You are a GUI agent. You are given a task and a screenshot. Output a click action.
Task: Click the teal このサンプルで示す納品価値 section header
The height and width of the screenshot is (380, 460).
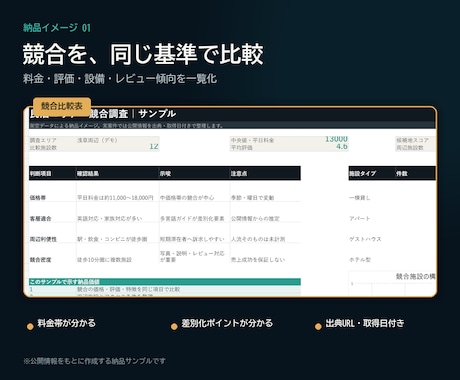(x=165, y=282)
